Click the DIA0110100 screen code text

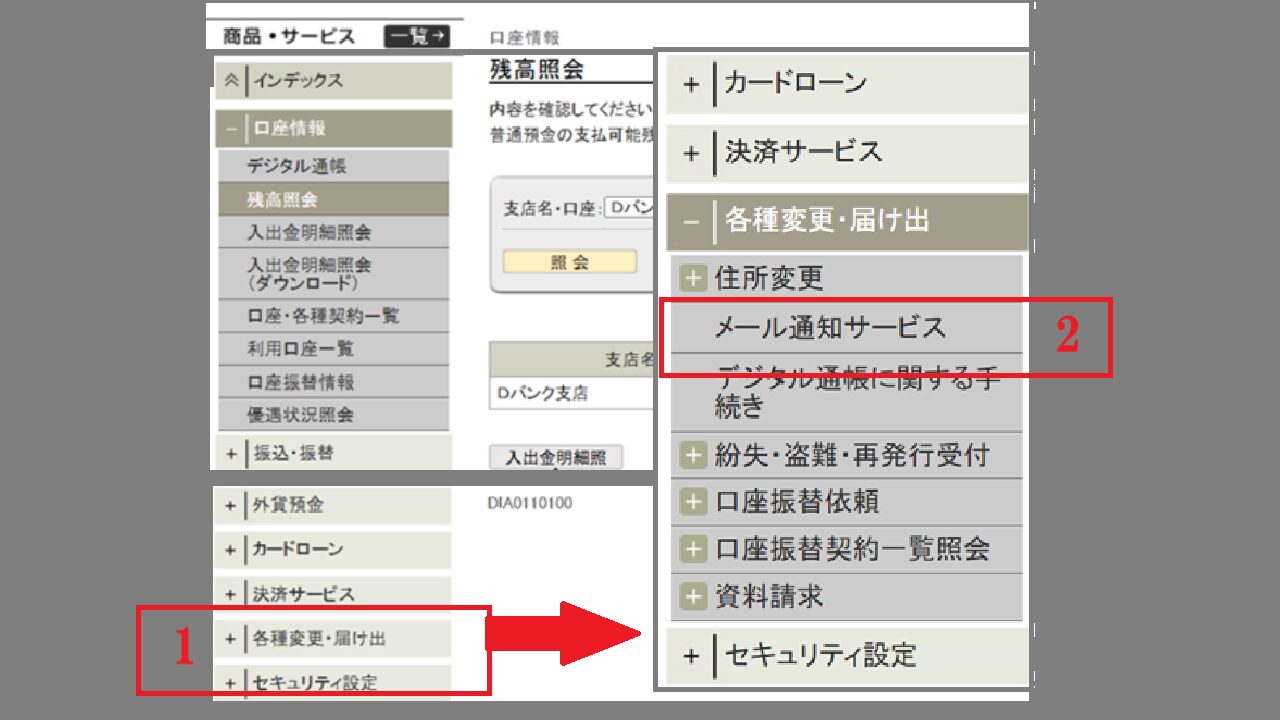(530, 503)
